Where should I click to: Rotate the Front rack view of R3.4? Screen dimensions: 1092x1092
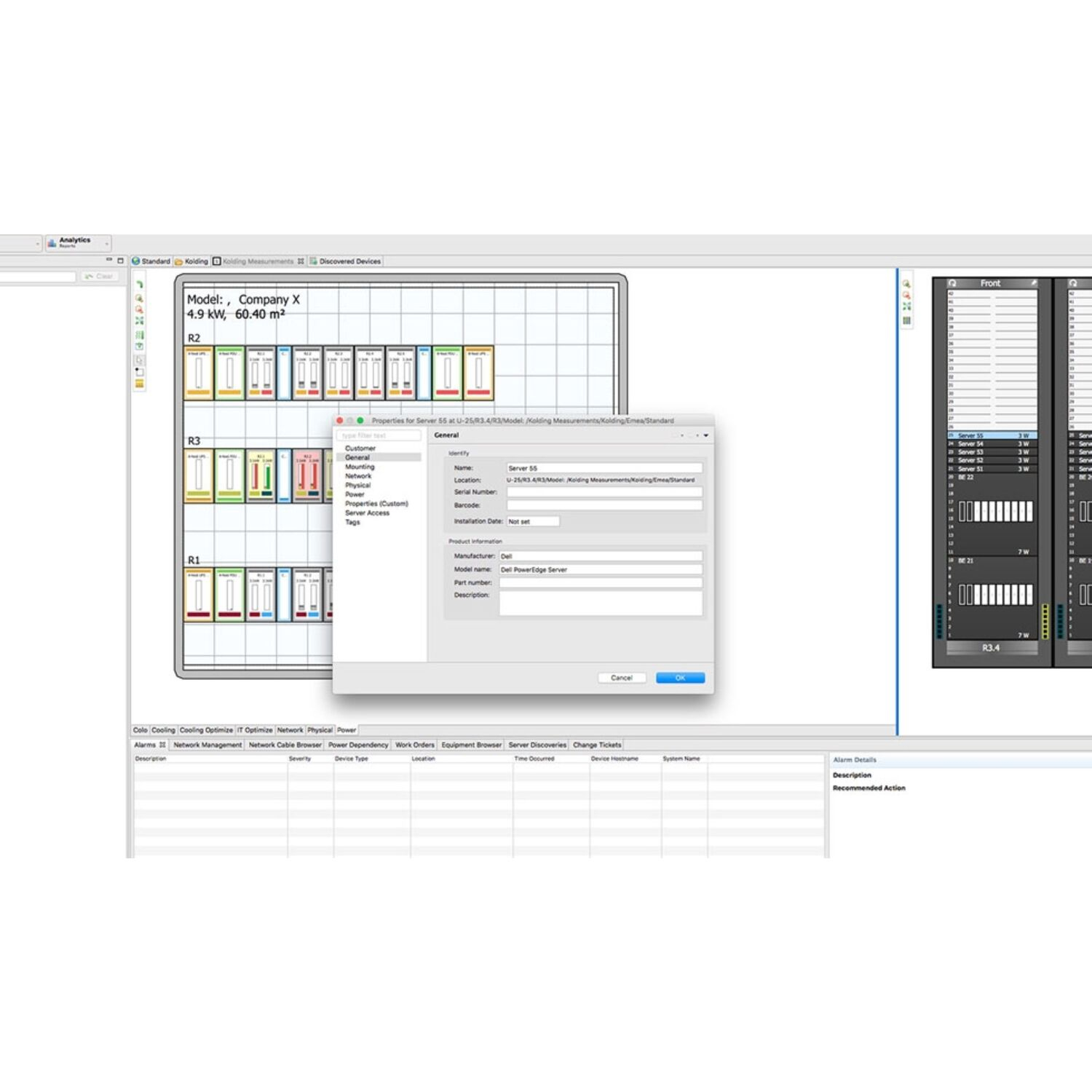952,283
